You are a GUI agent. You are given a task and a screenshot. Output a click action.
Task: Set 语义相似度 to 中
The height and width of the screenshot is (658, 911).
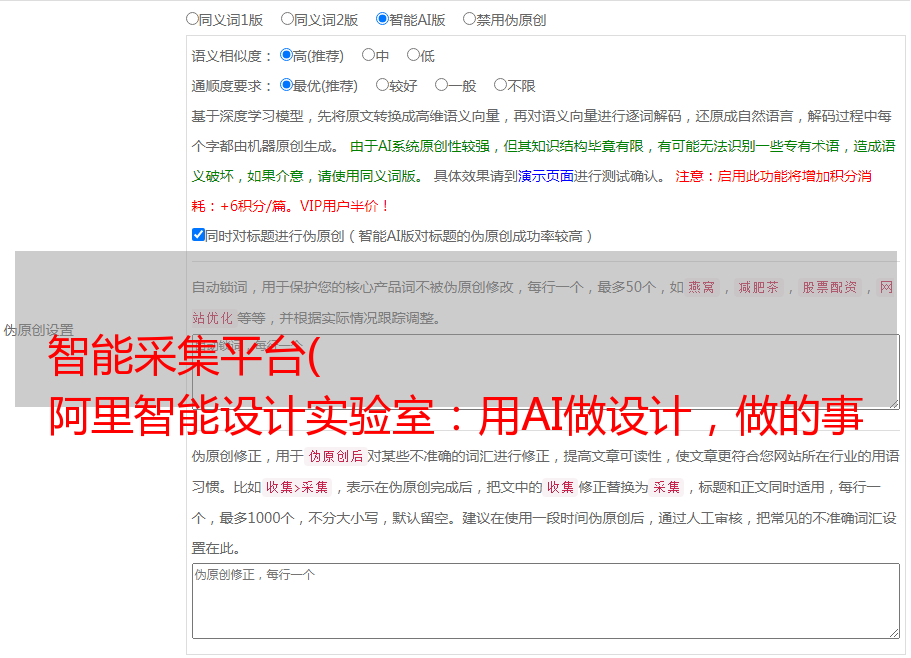368,56
